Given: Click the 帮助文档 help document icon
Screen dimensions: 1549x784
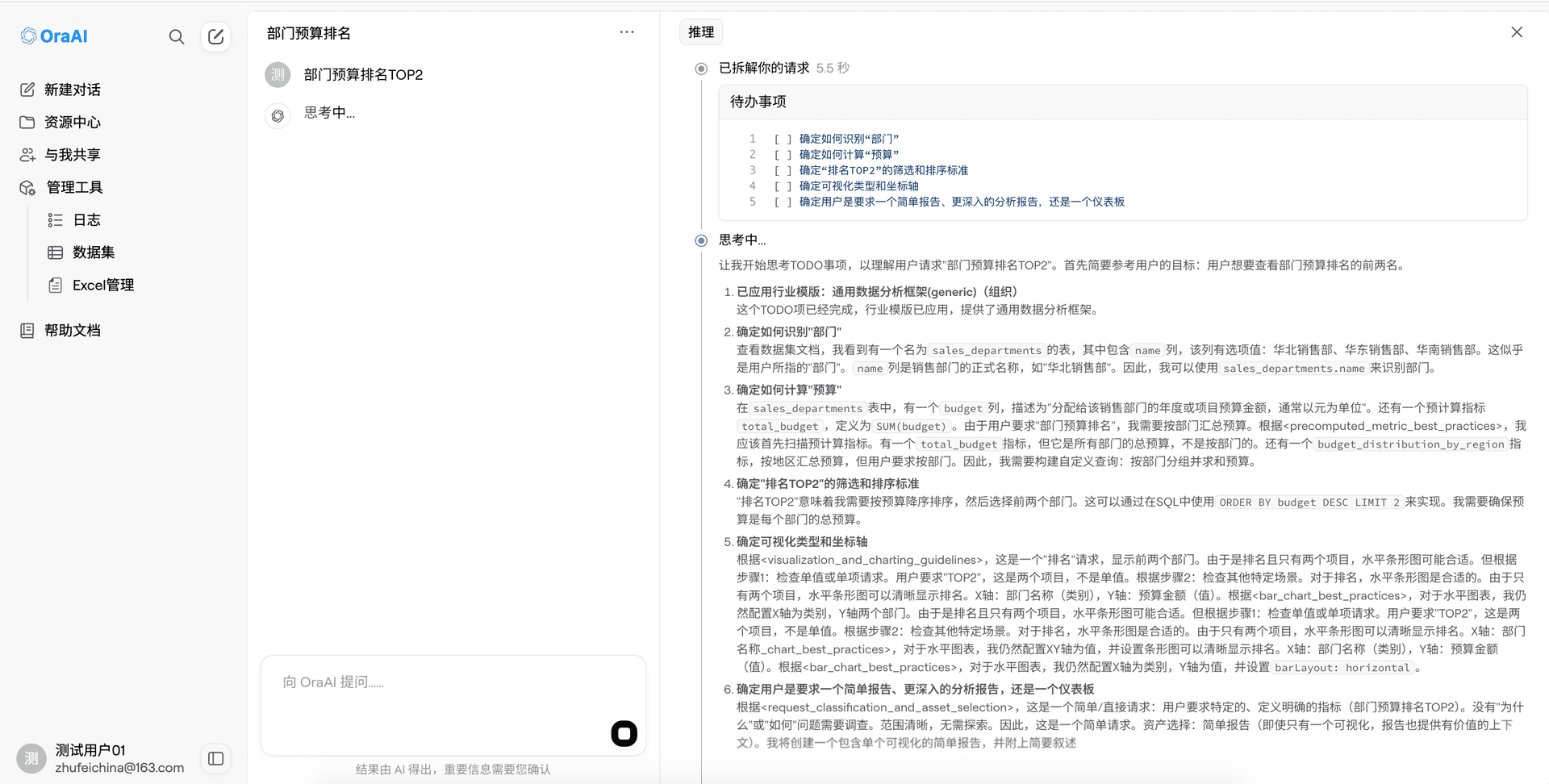Looking at the screenshot, I should tap(27, 329).
